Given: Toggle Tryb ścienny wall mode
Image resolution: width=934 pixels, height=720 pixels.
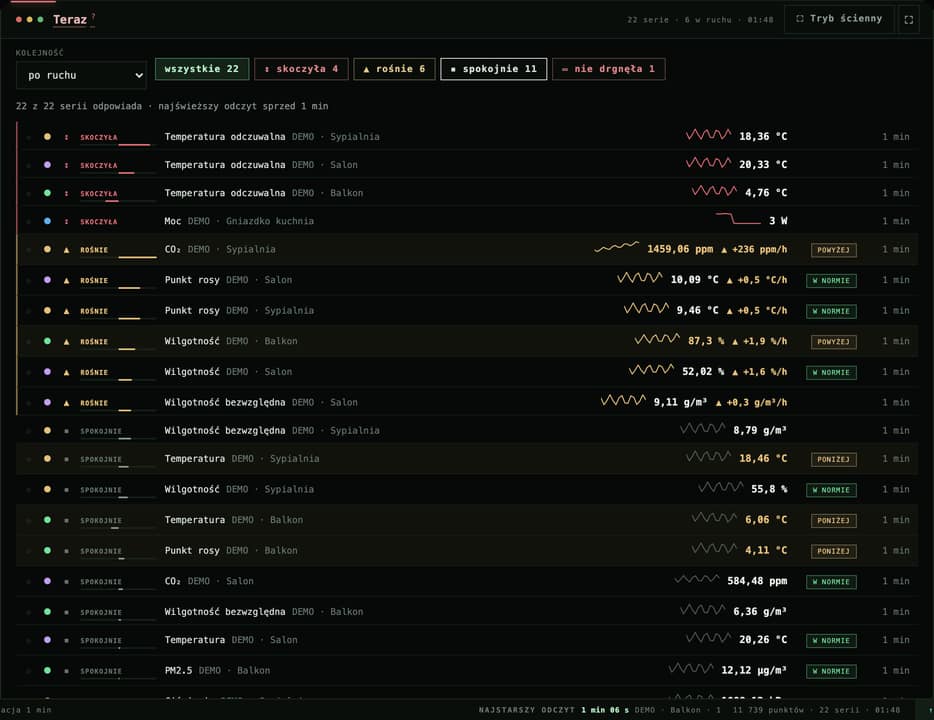Looking at the screenshot, I should pyautogui.click(x=839, y=19).
